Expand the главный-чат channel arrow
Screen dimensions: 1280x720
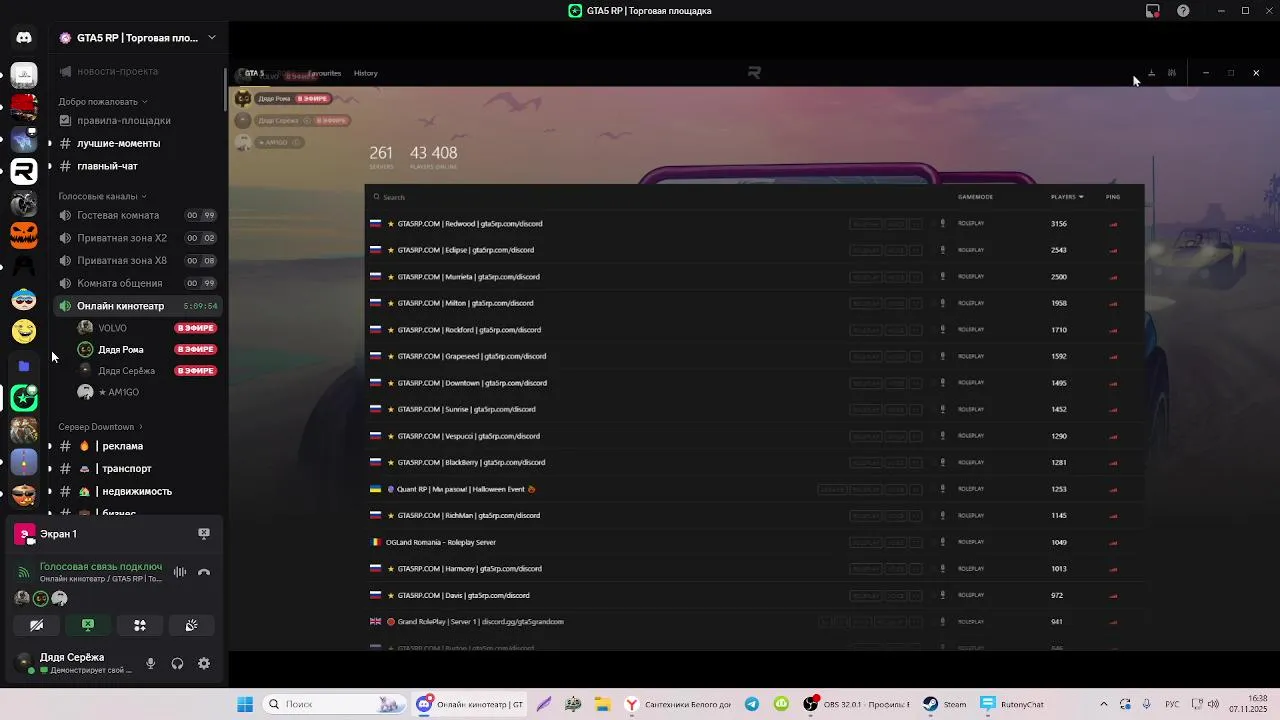[x=50, y=166]
